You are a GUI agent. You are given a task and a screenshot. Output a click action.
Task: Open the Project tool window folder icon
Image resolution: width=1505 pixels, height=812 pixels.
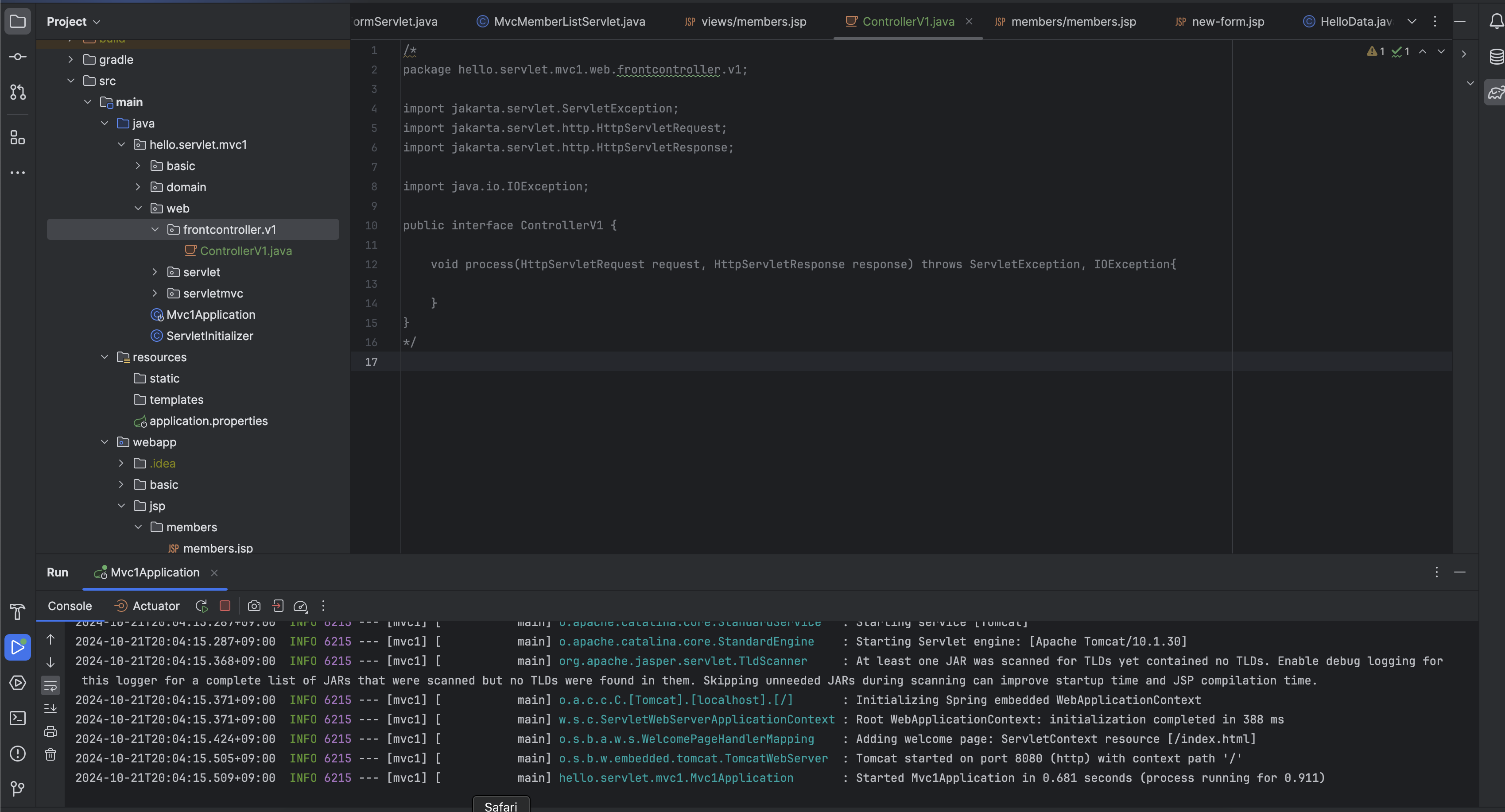click(x=18, y=22)
